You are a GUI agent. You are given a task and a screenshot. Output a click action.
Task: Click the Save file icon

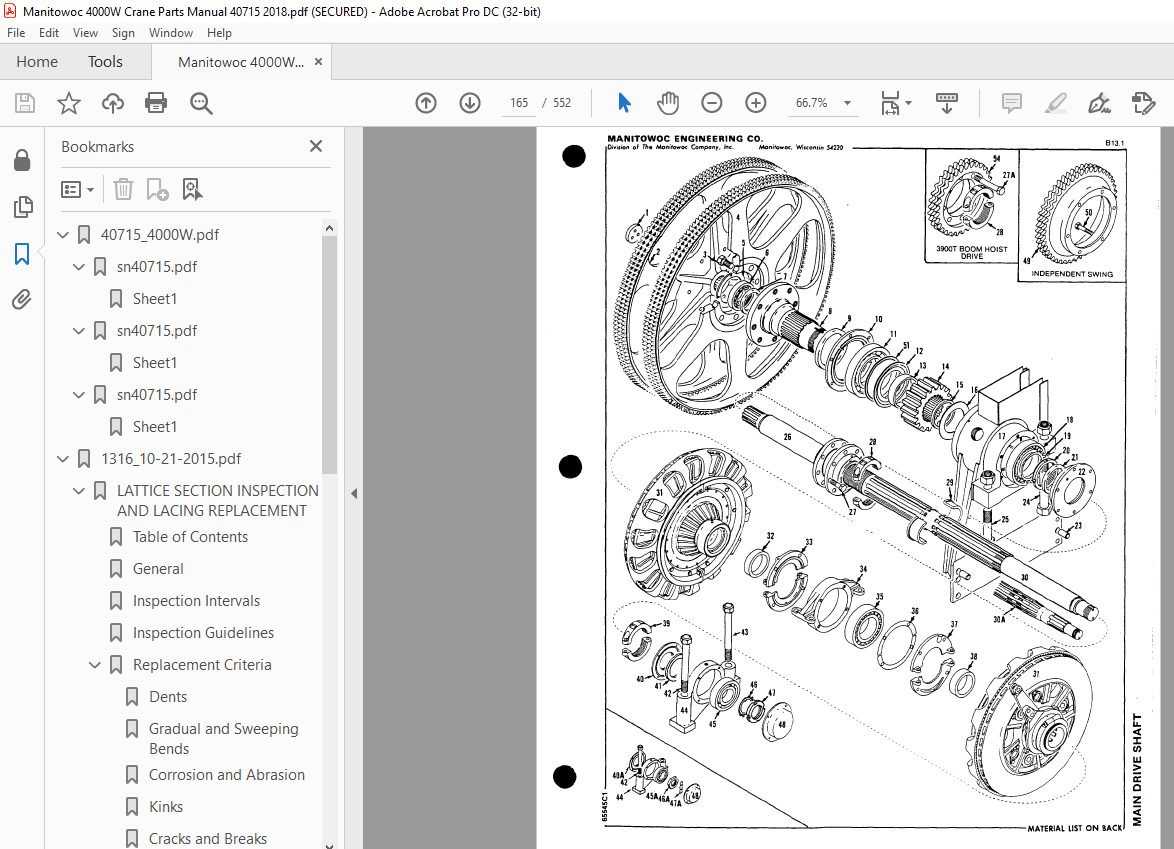[x=25, y=103]
